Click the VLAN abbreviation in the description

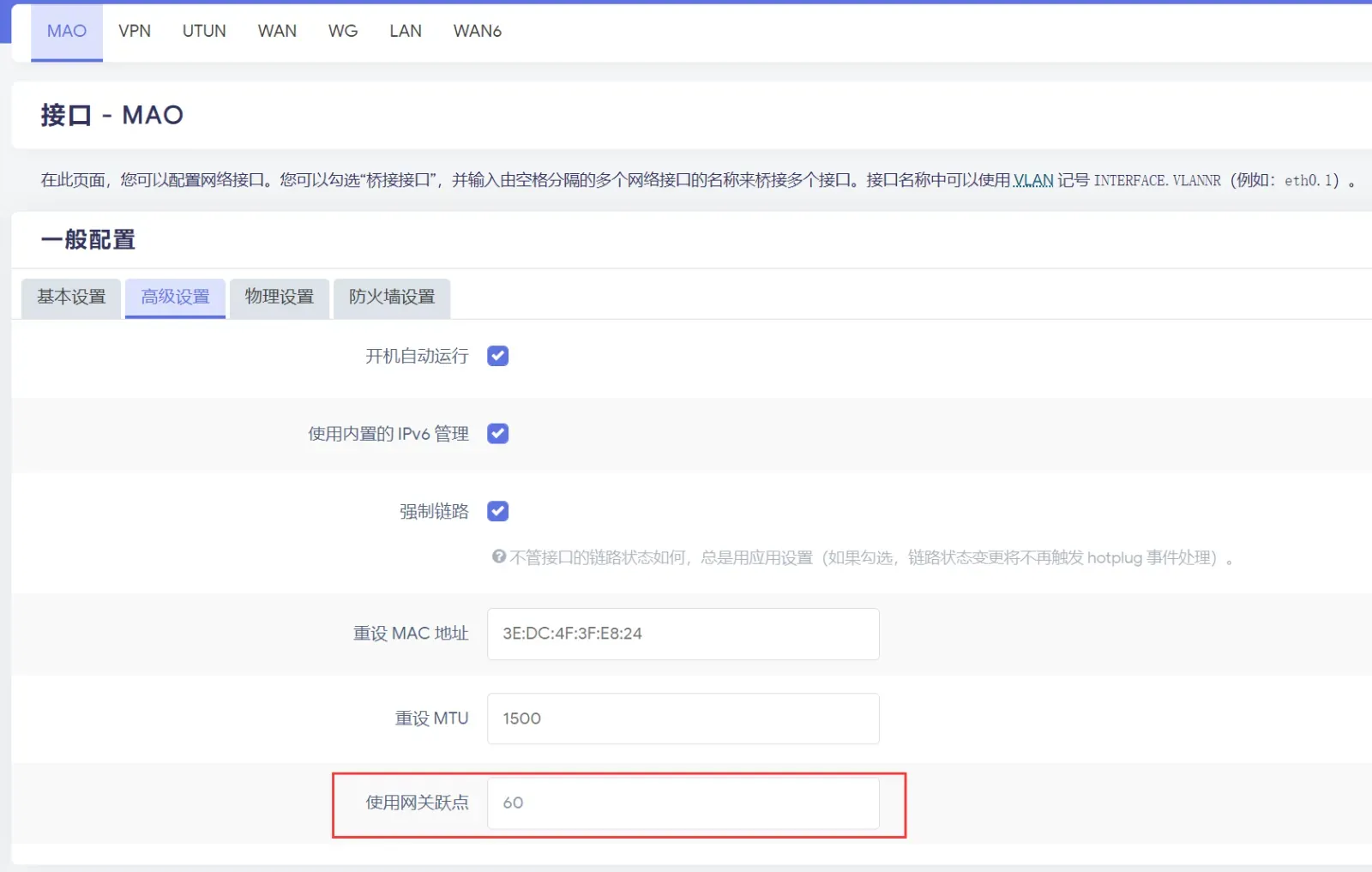click(x=1033, y=180)
